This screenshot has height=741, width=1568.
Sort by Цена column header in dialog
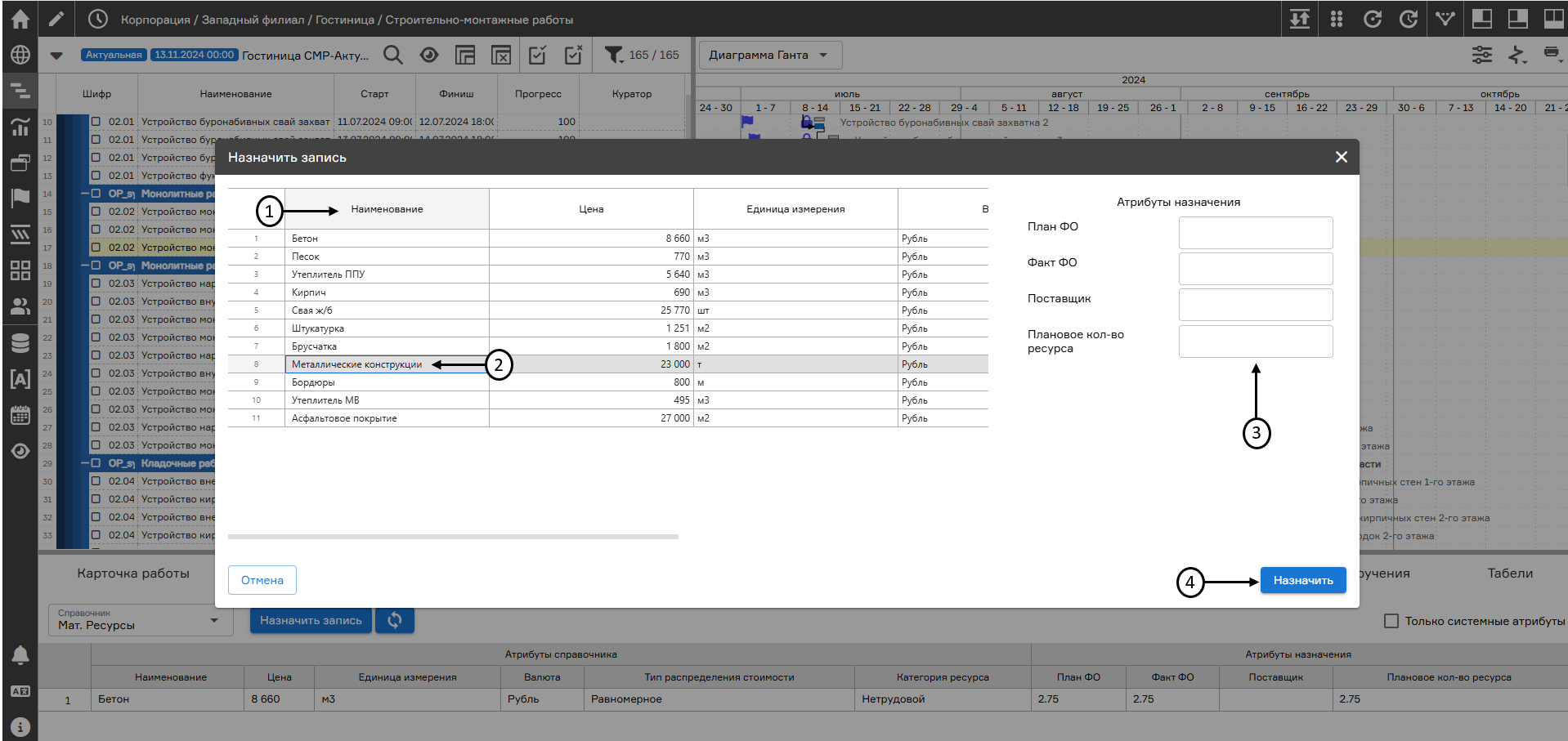591,209
